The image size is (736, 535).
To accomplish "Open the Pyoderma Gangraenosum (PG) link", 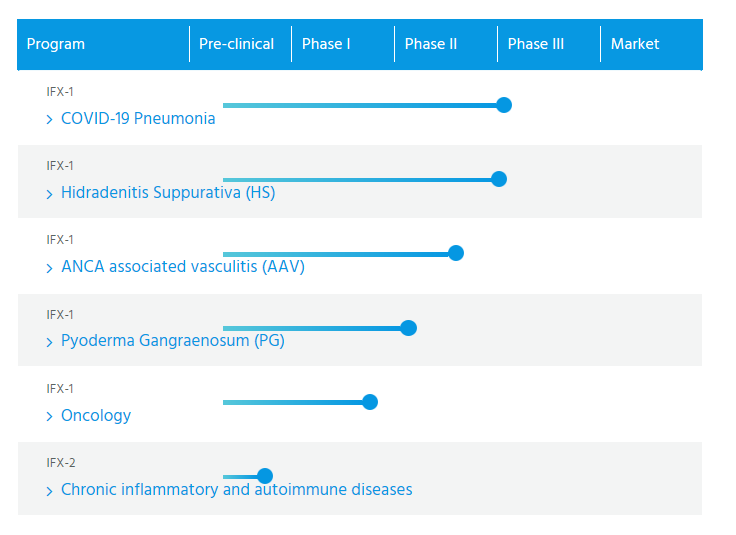I will [x=173, y=341].
